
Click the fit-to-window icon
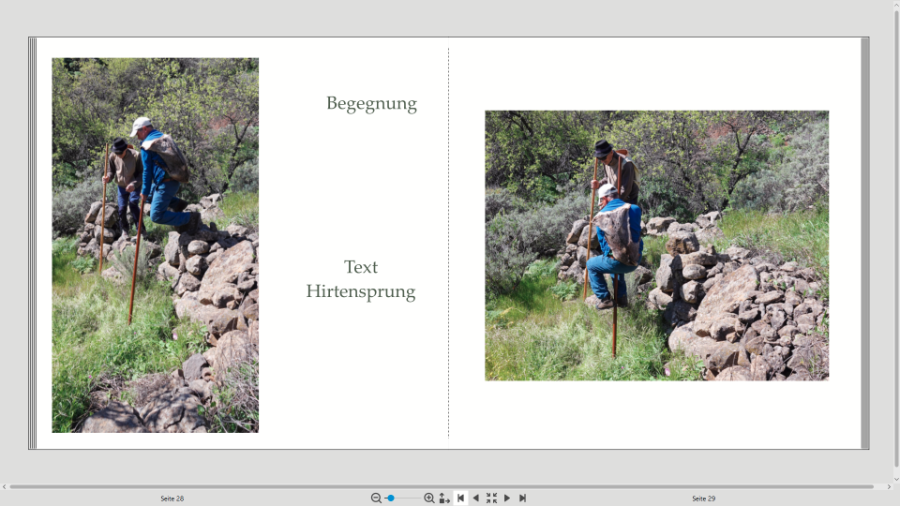point(491,498)
